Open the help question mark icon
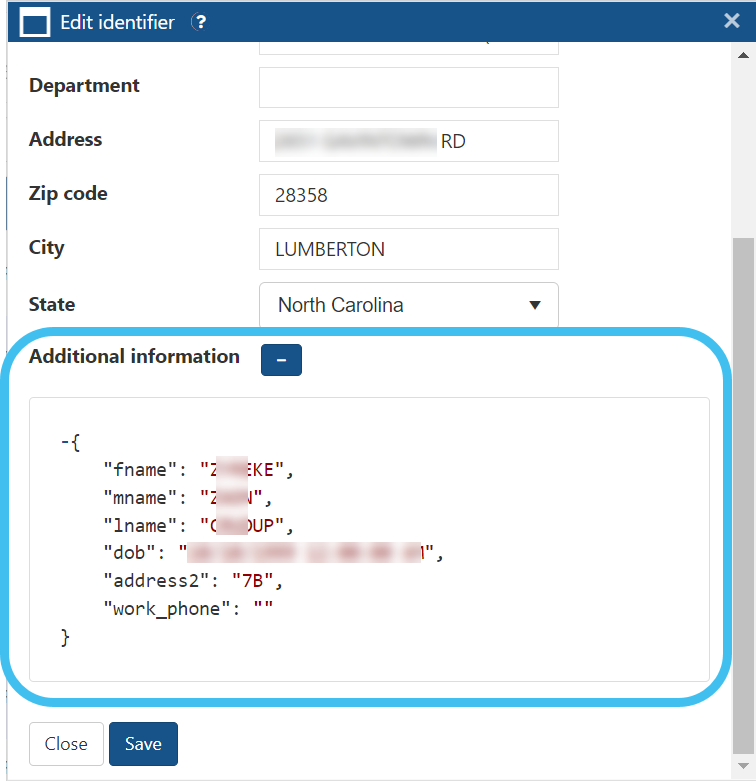 pos(199,22)
